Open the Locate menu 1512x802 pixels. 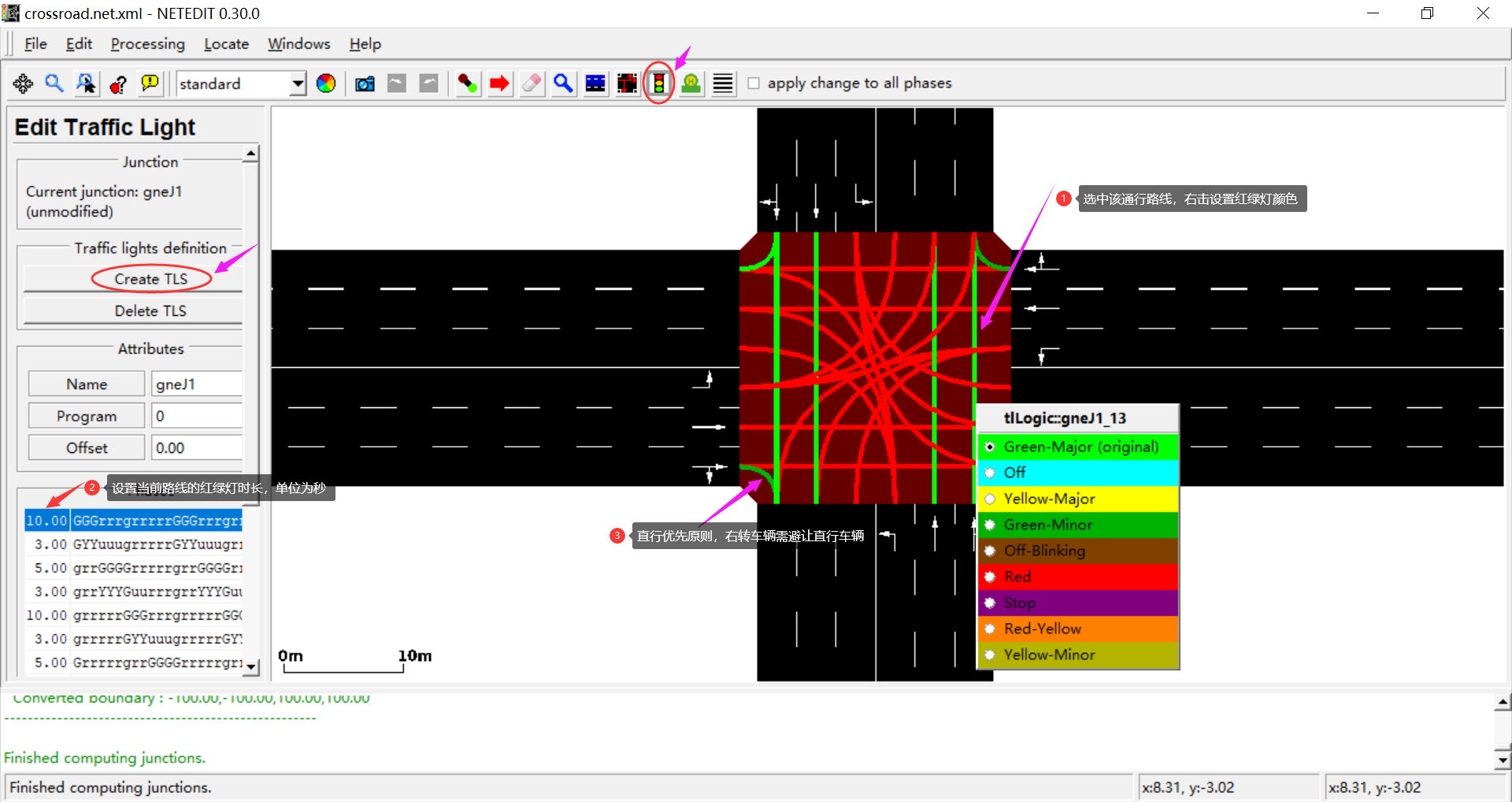[226, 44]
